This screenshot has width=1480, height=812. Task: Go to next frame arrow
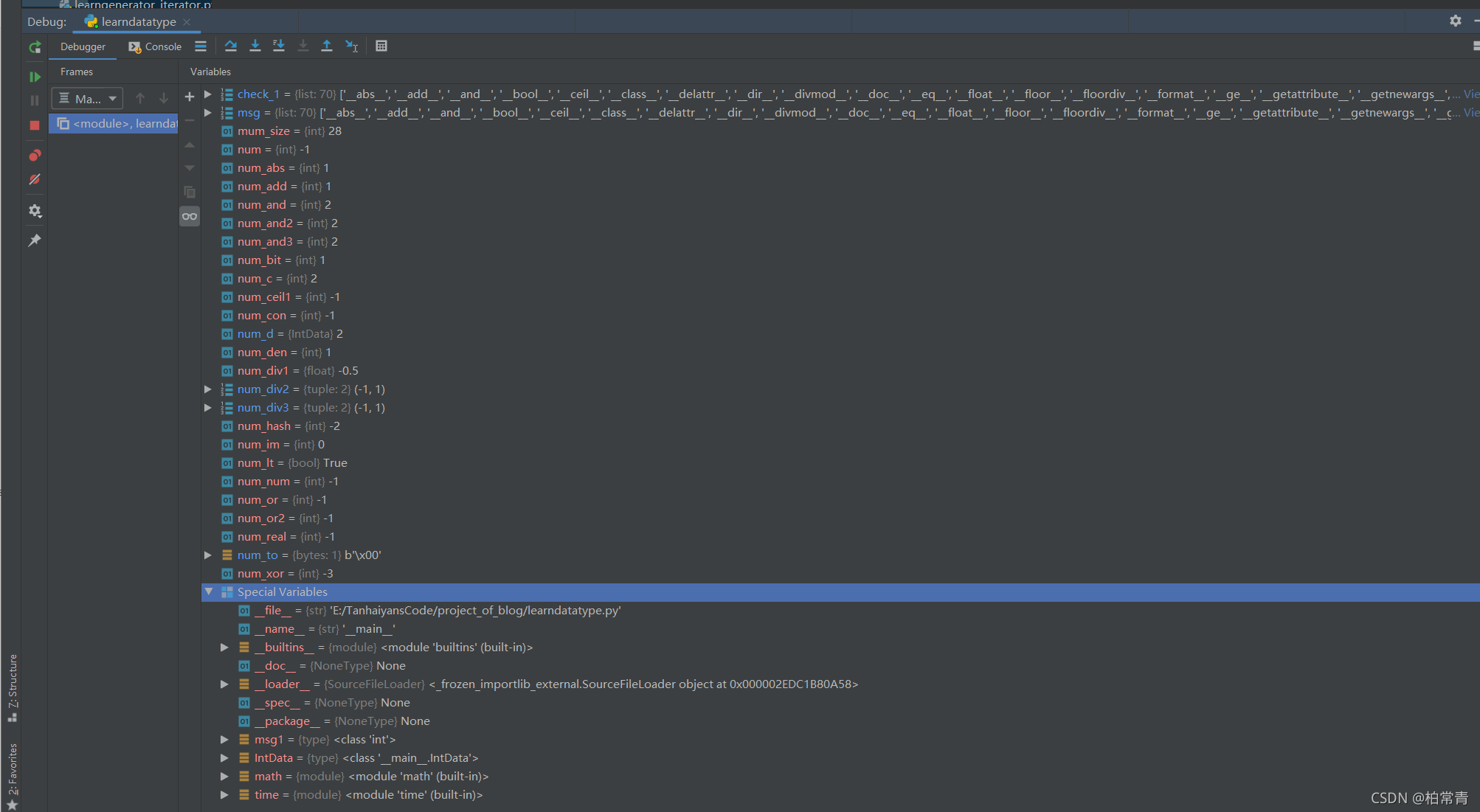[x=164, y=98]
